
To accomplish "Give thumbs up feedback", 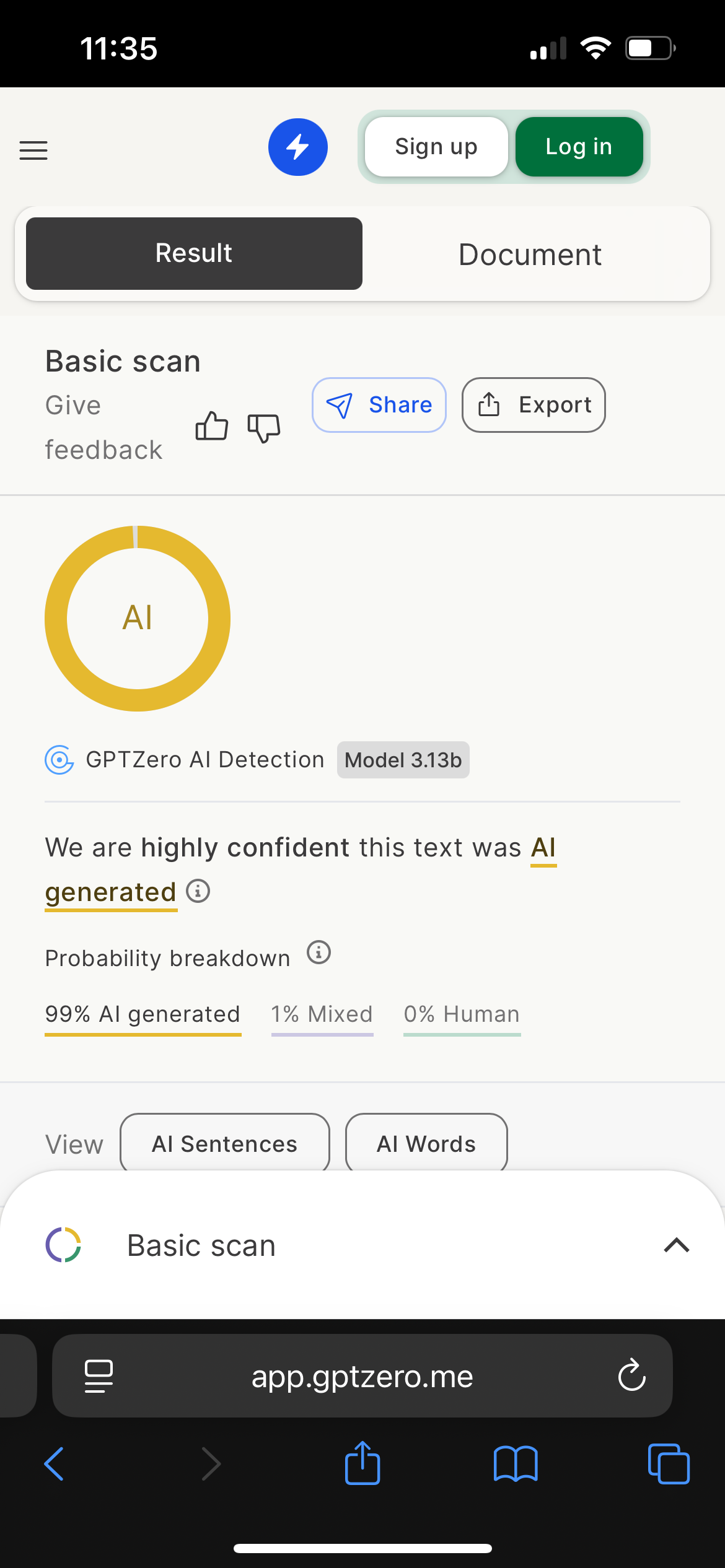I will coord(212,427).
